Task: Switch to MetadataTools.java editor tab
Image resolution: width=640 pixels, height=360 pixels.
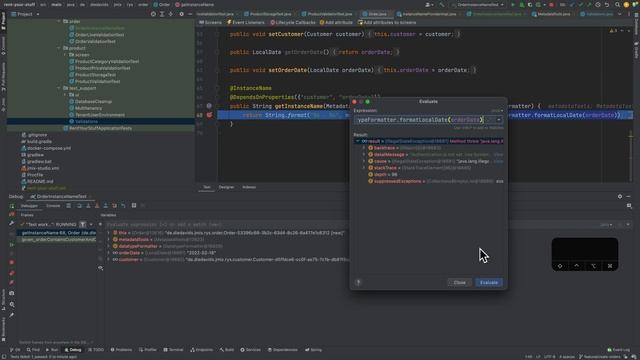Action: point(551,14)
